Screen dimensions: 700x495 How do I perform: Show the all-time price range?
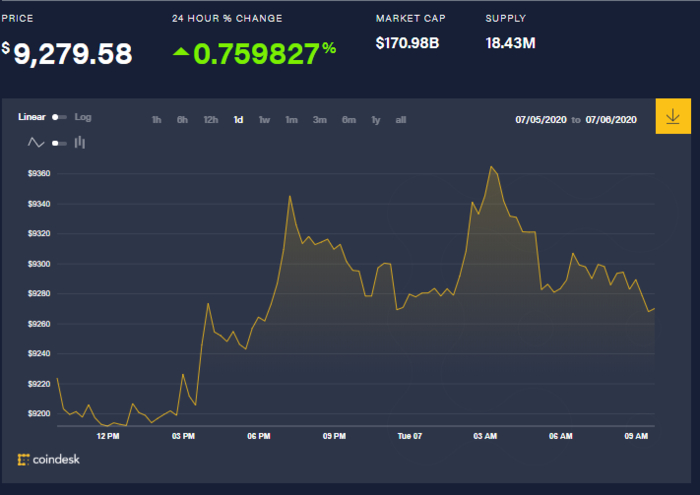[400, 120]
